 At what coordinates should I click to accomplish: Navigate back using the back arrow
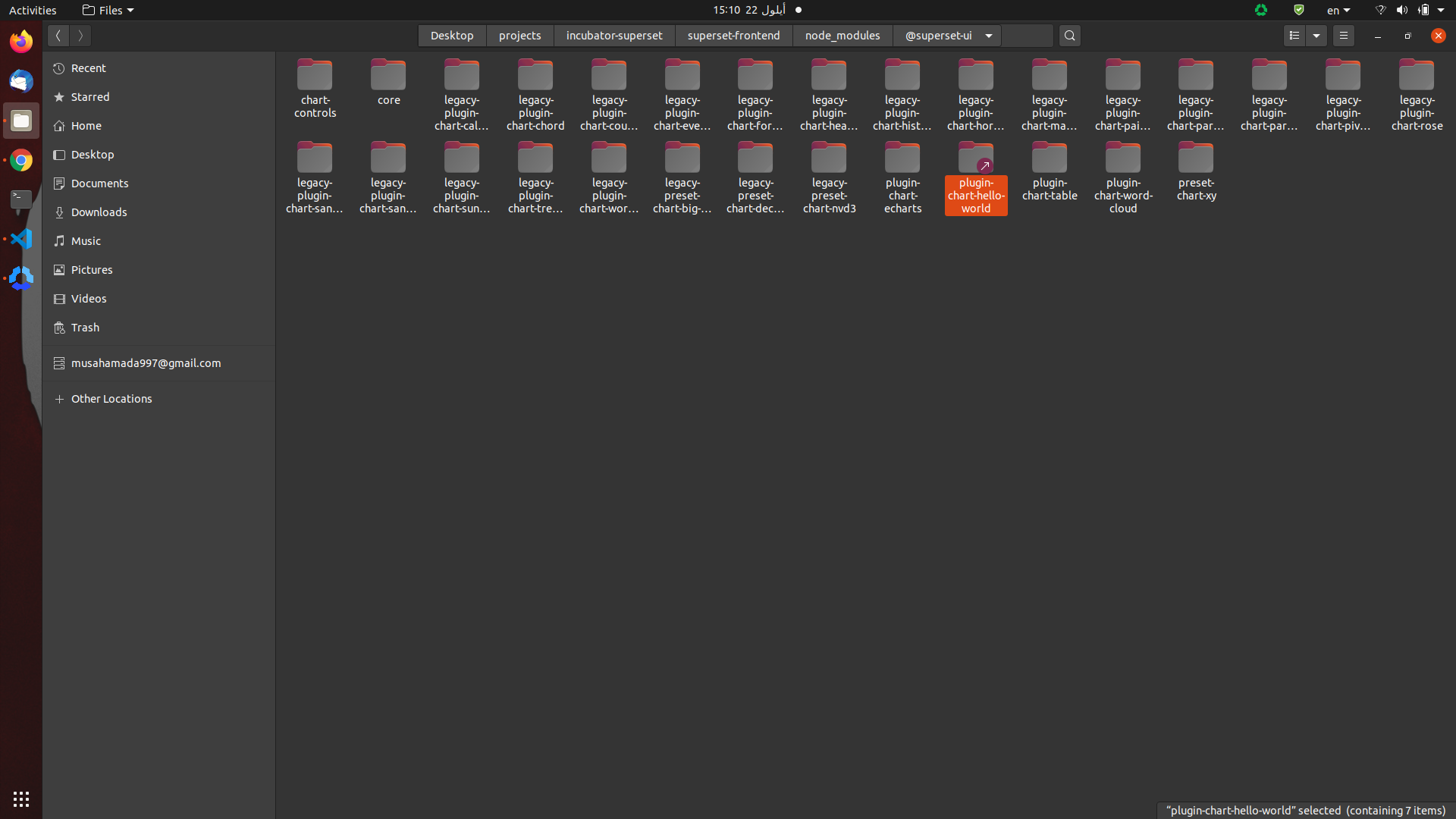[58, 35]
